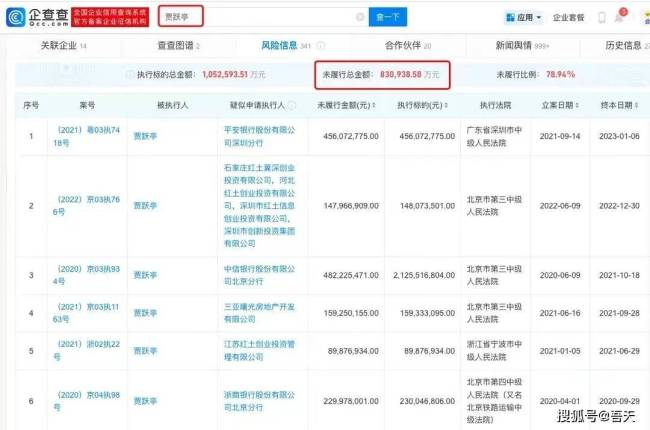
Task: Click unpaid total 830,938.58 万元
Action: coord(410,75)
